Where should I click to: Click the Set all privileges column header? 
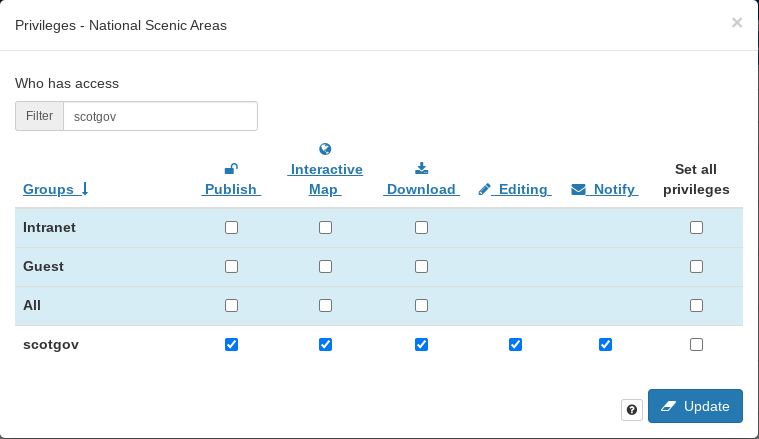point(696,179)
